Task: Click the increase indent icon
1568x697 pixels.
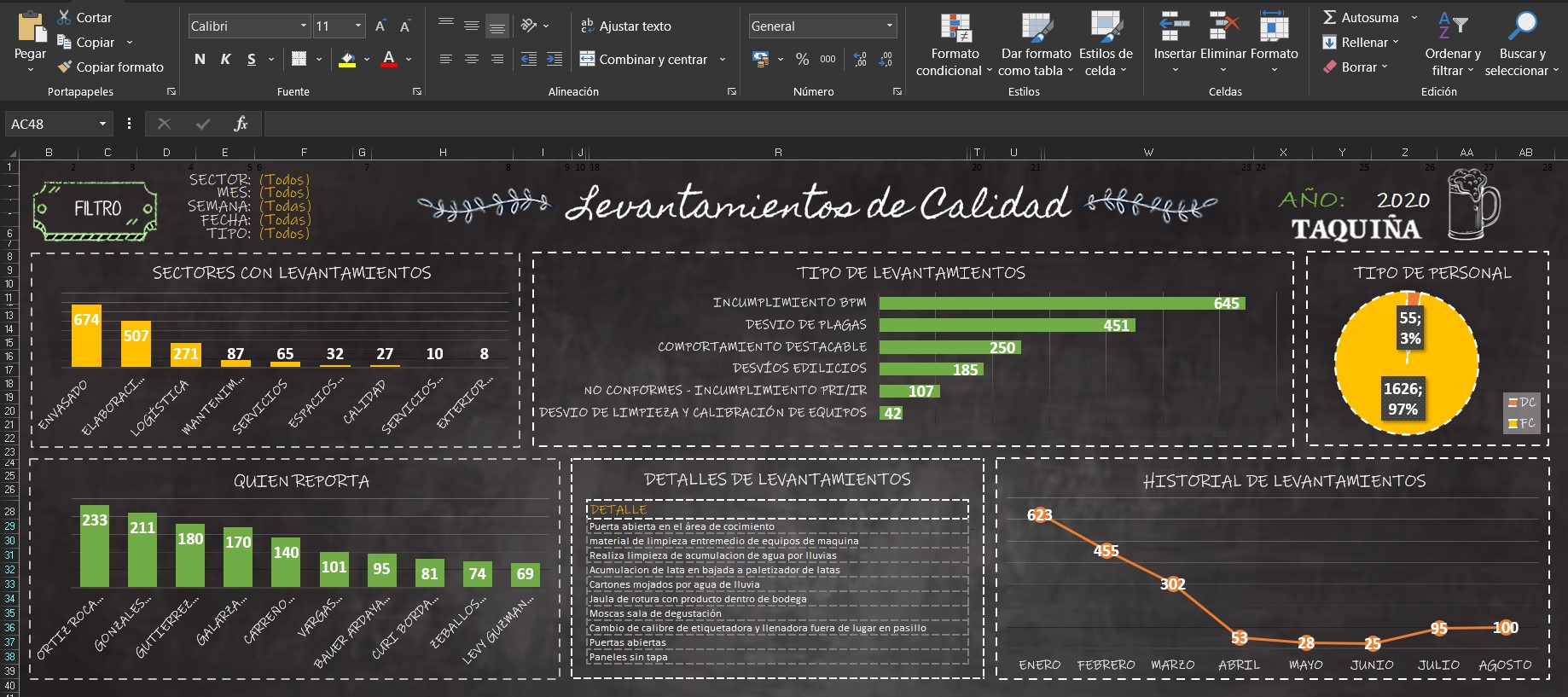Action: [x=555, y=59]
